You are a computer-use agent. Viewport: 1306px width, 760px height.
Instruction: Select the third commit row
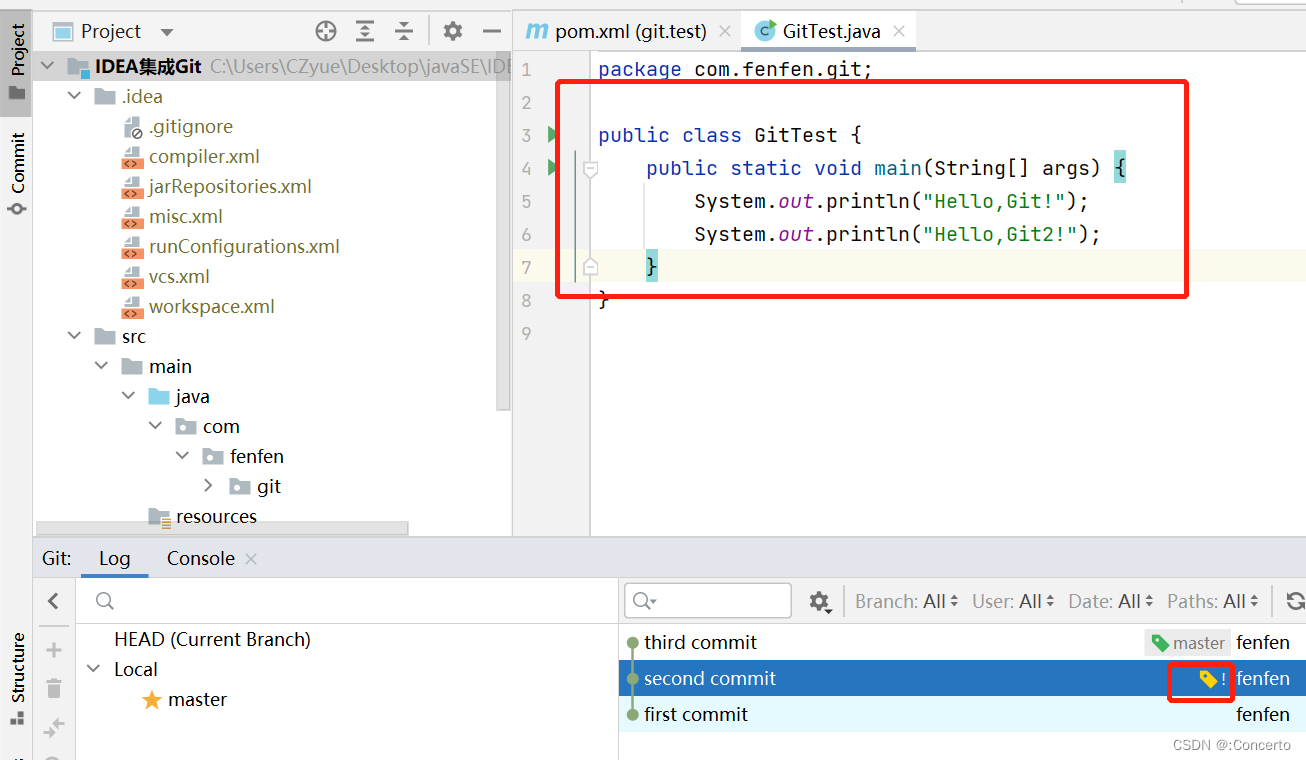coord(962,643)
